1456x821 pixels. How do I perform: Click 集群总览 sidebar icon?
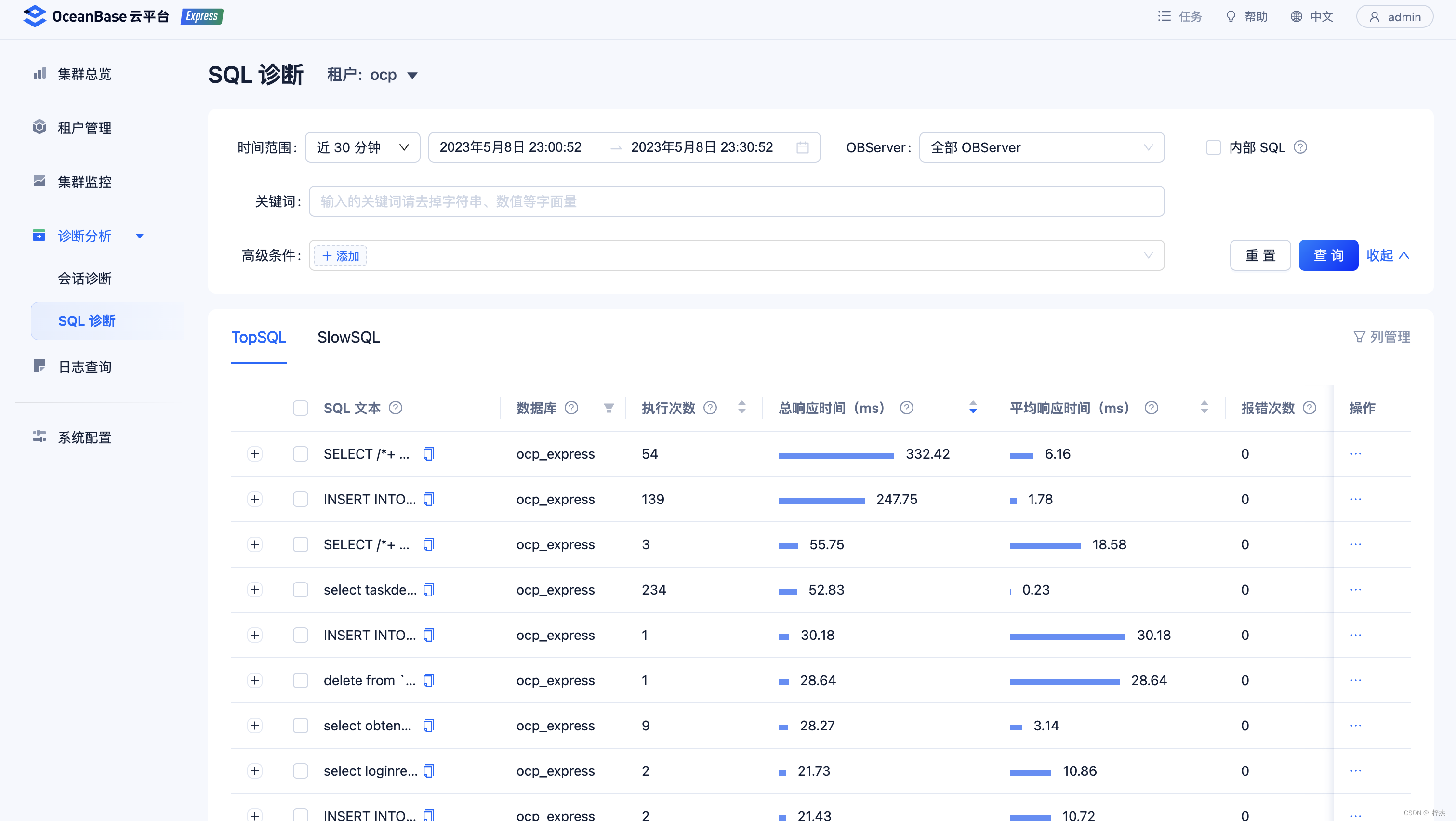tap(40, 73)
